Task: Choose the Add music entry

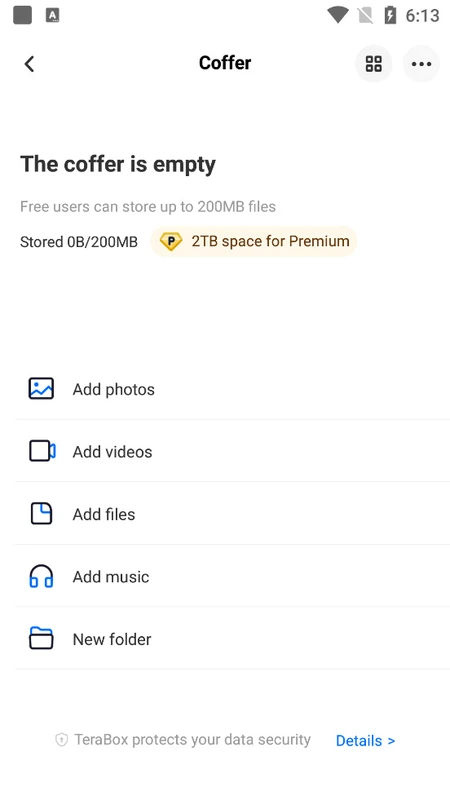Action: click(233, 577)
